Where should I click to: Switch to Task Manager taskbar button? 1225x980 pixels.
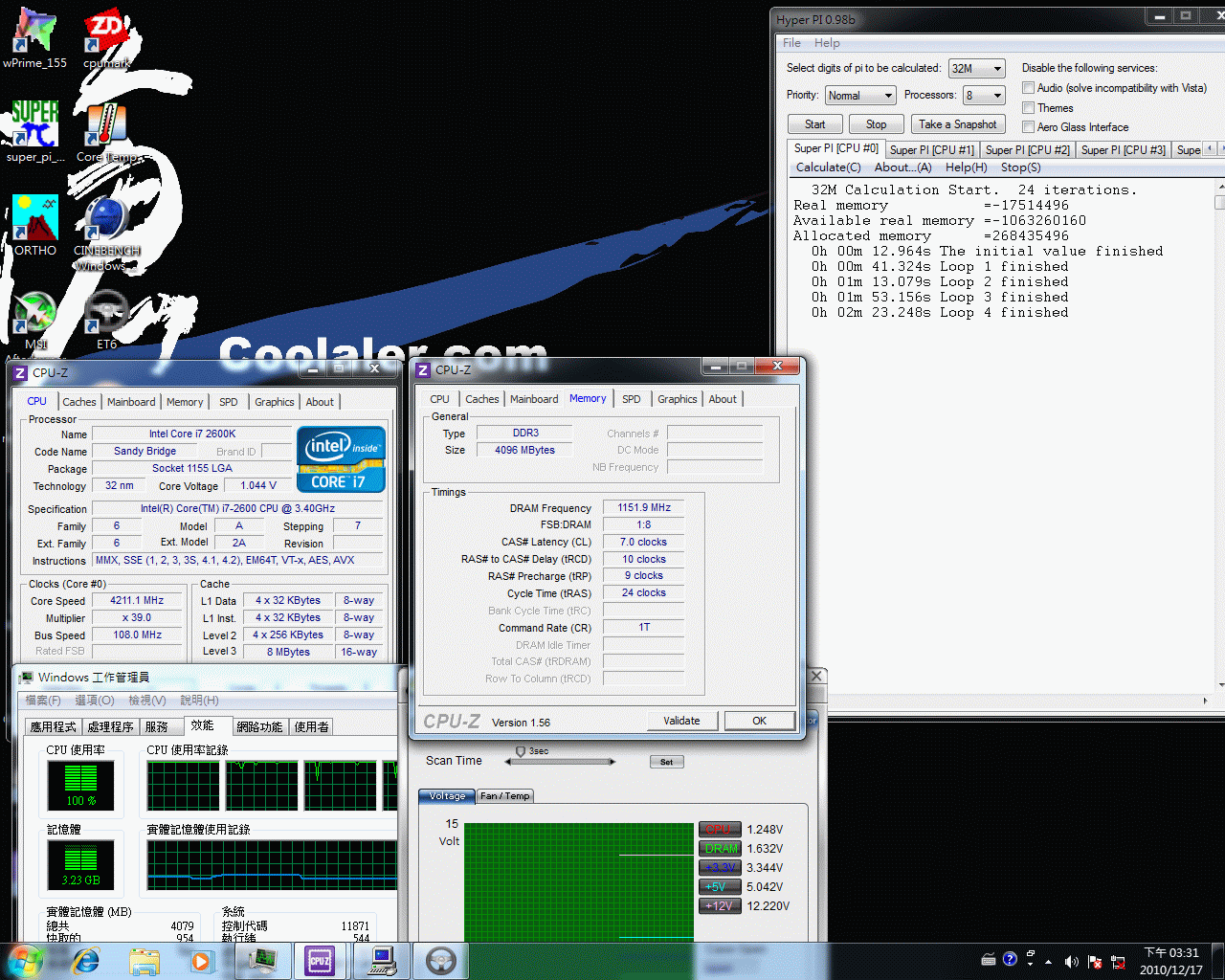(262, 960)
